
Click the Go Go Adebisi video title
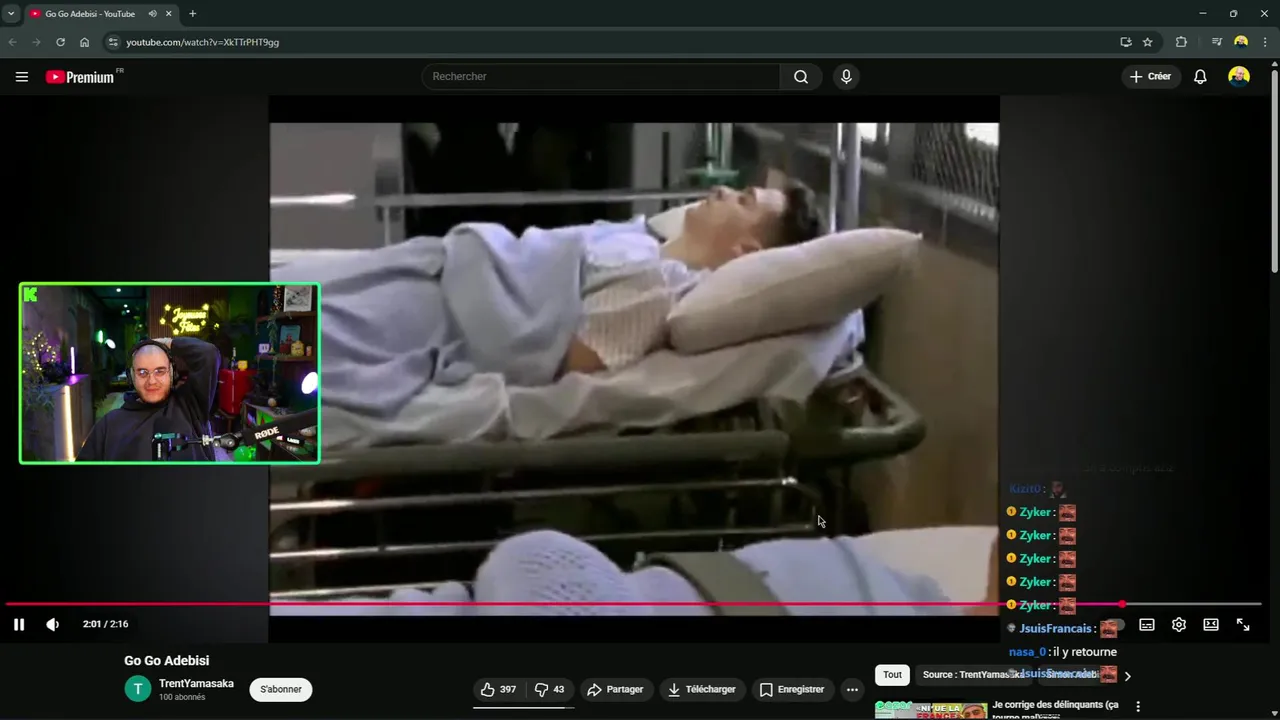click(x=167, y=661)
